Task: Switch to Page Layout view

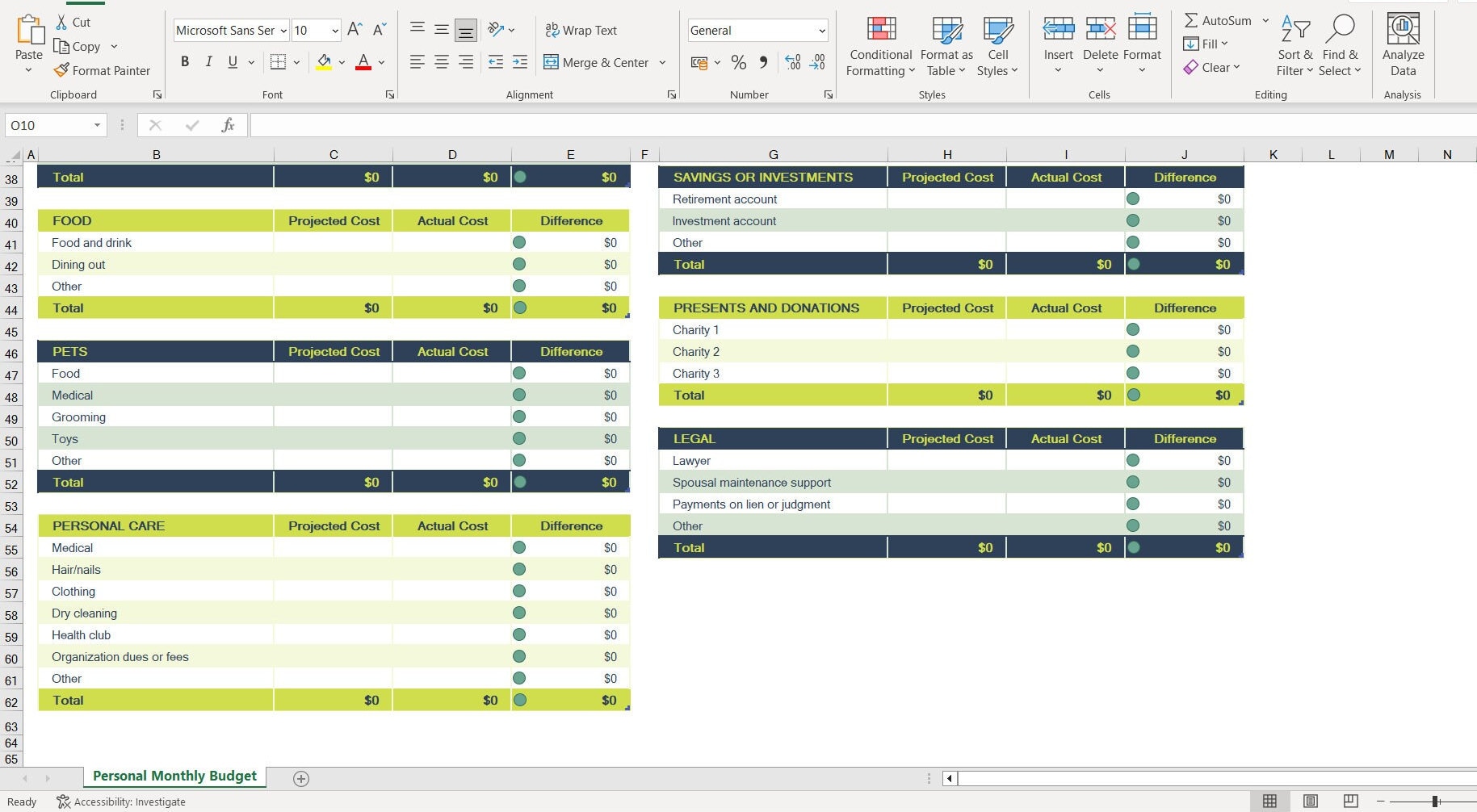Action: [x=1310, y=801]
